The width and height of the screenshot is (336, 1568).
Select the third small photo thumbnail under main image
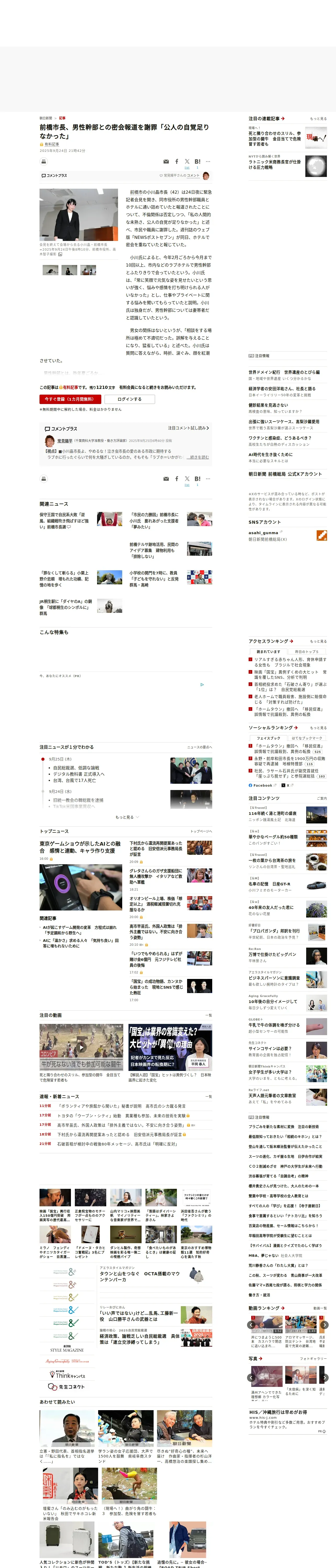(x=88, y=270)
